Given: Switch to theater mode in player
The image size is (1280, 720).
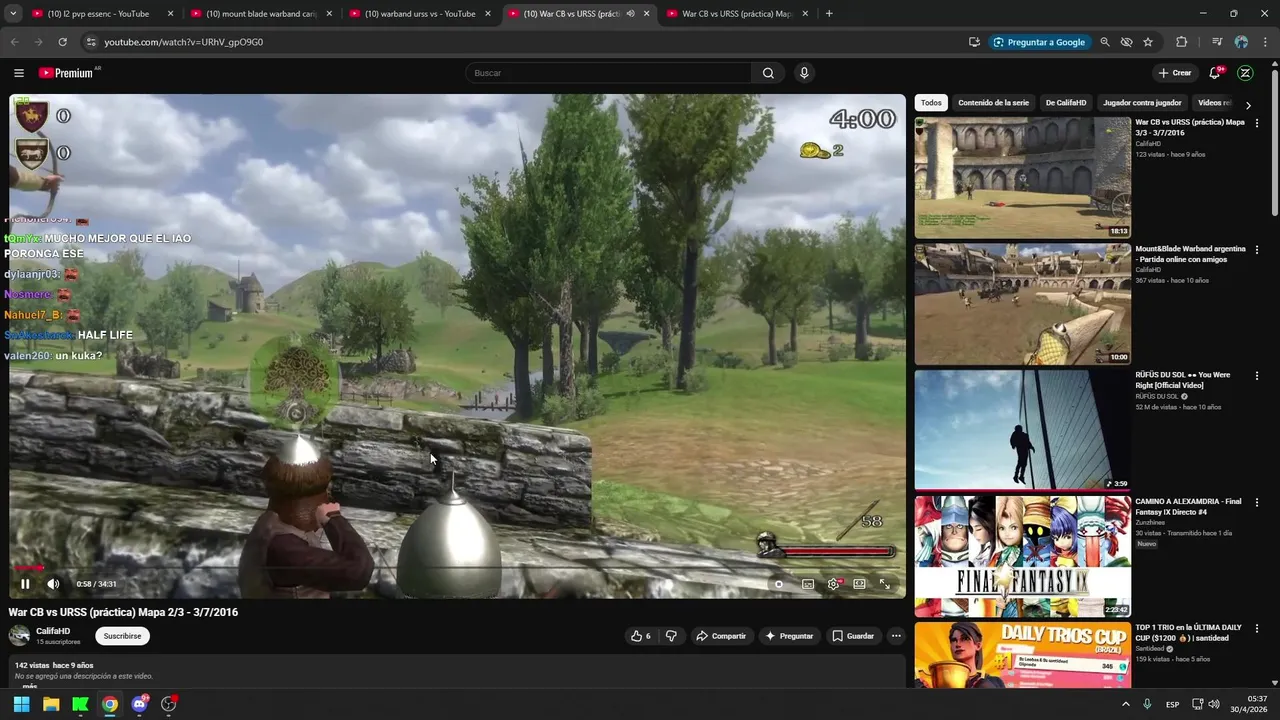Looking at the screenshot, I should coord(859,584).
